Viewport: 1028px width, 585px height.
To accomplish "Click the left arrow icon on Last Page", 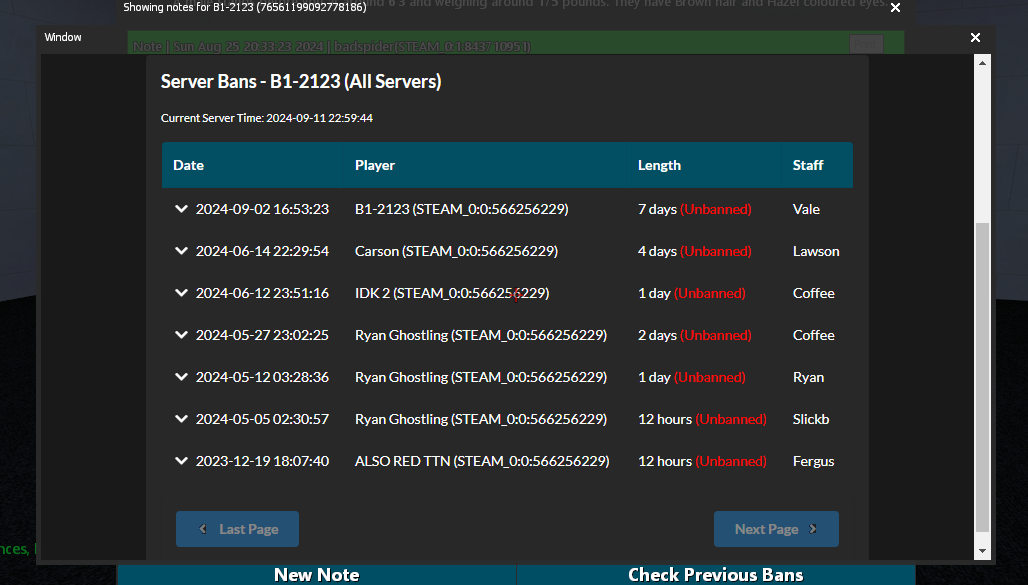I will 203,529.
